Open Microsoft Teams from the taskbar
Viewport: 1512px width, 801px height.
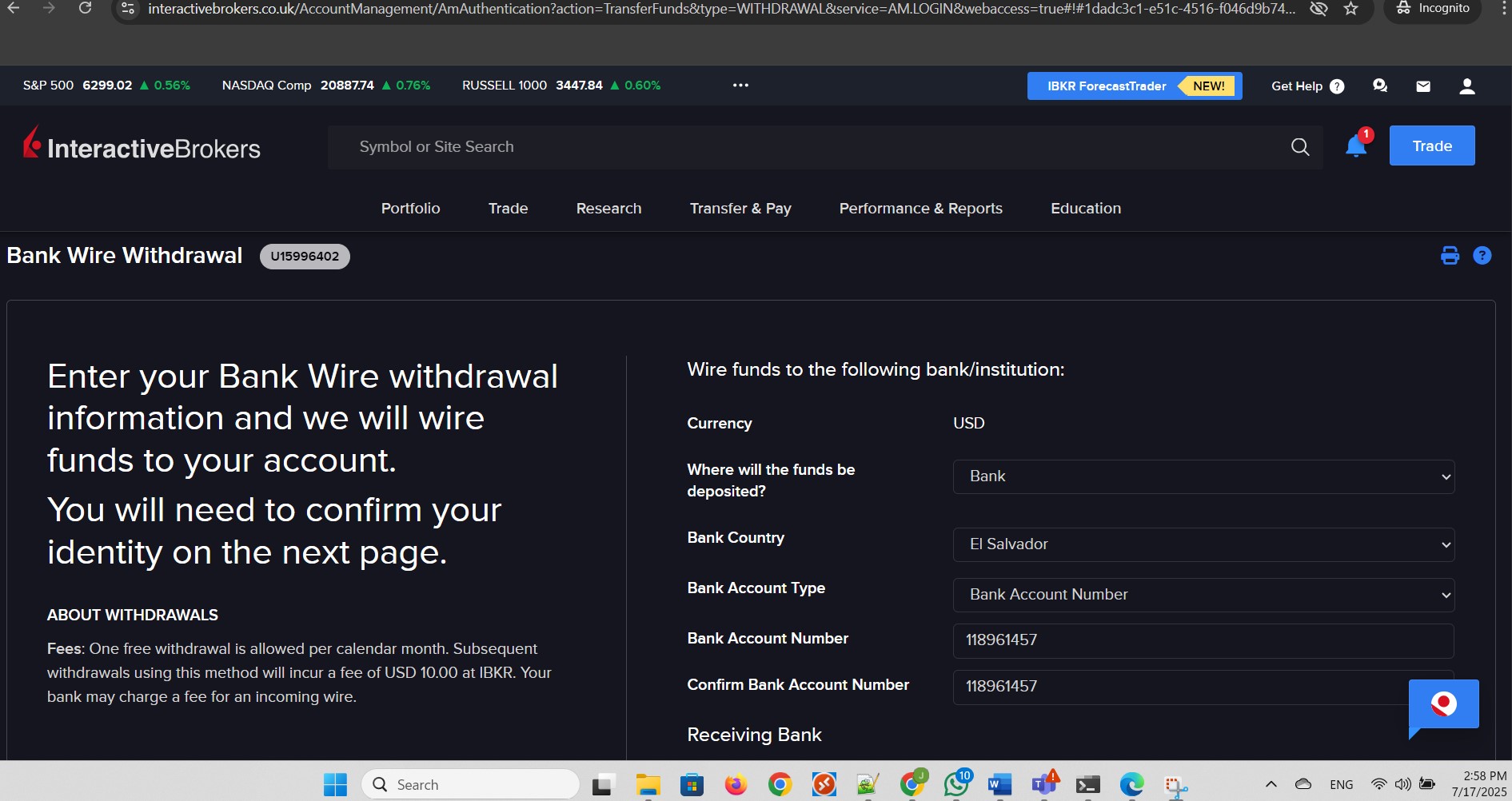tap(1044, 785)
